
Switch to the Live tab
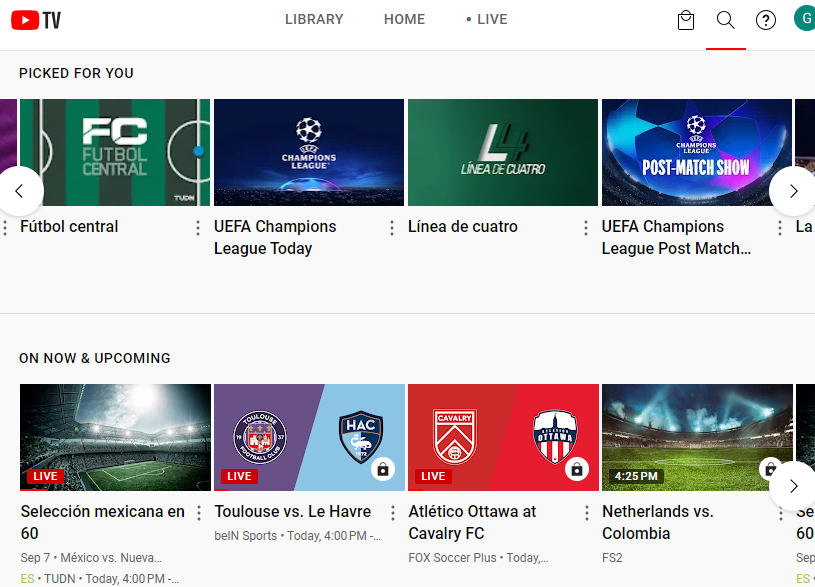tap(487, 19)
